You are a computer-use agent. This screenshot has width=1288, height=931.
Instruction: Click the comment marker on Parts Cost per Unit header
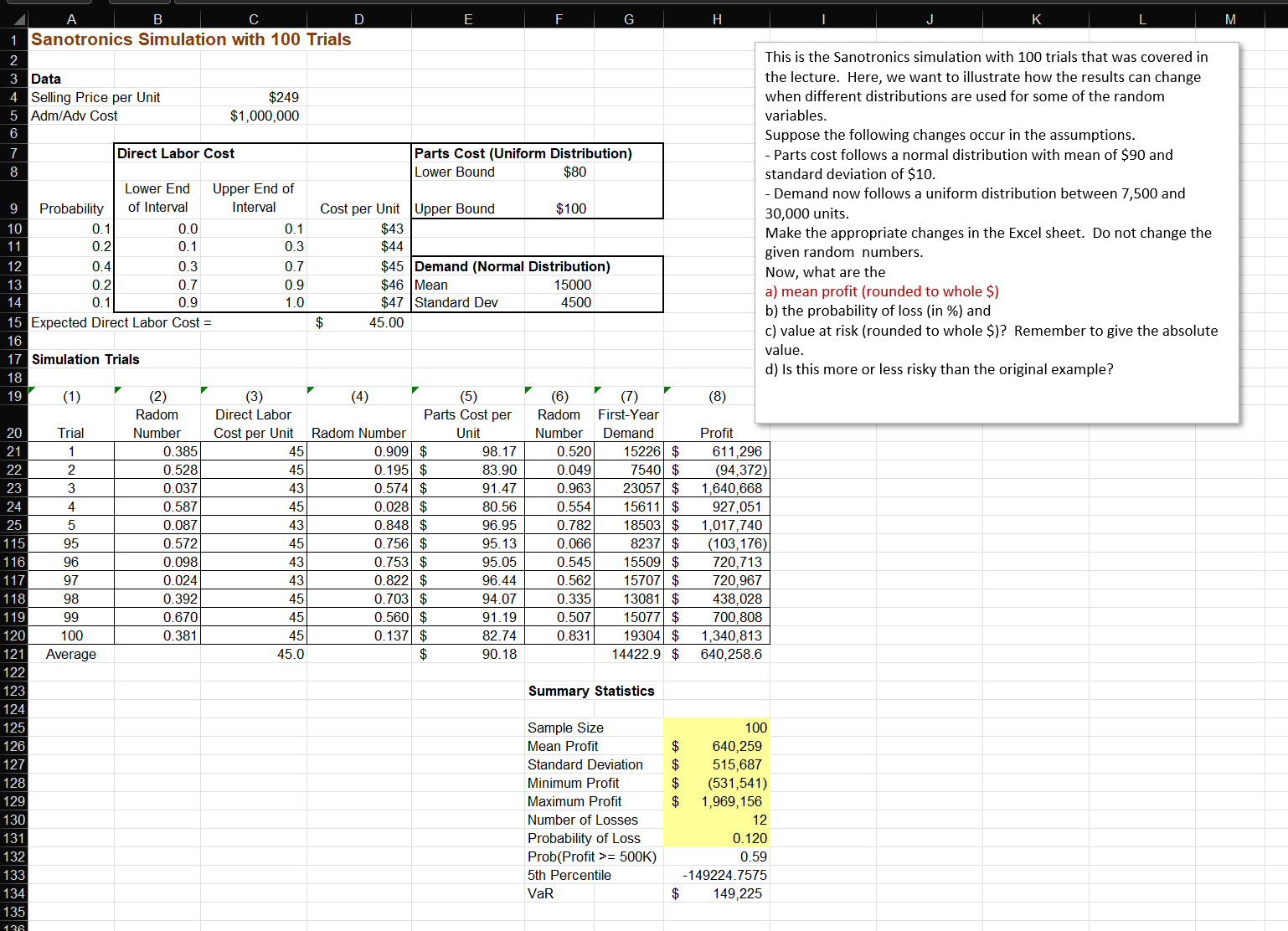(x=415, y=389)
